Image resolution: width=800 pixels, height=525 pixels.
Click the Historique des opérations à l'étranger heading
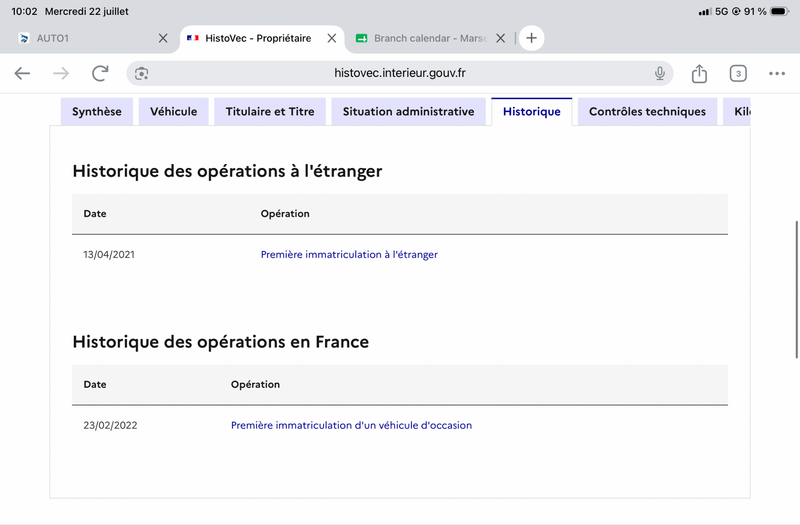(x=227, y=171)
